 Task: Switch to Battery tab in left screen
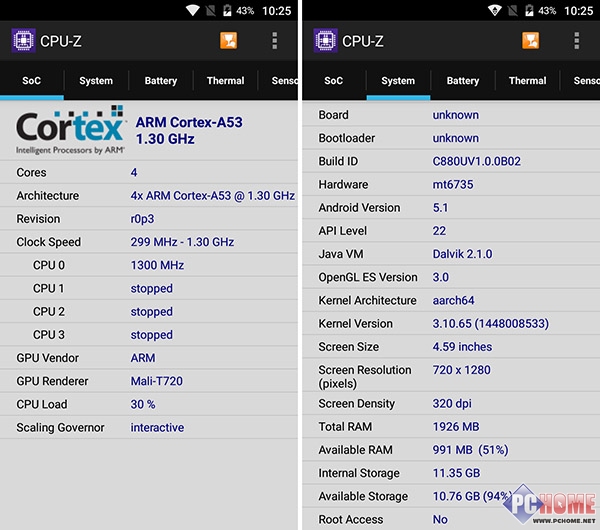pos(161,81)
